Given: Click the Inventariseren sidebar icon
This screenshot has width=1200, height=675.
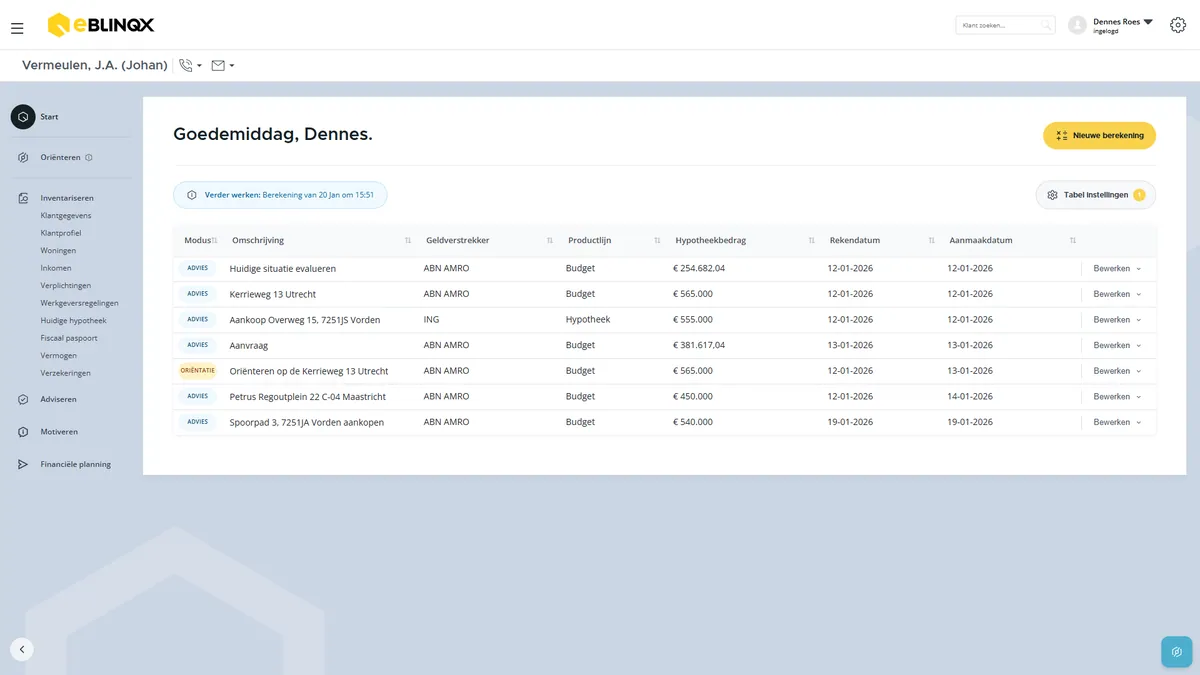Looking at the screenshot, I should [23, 198].
